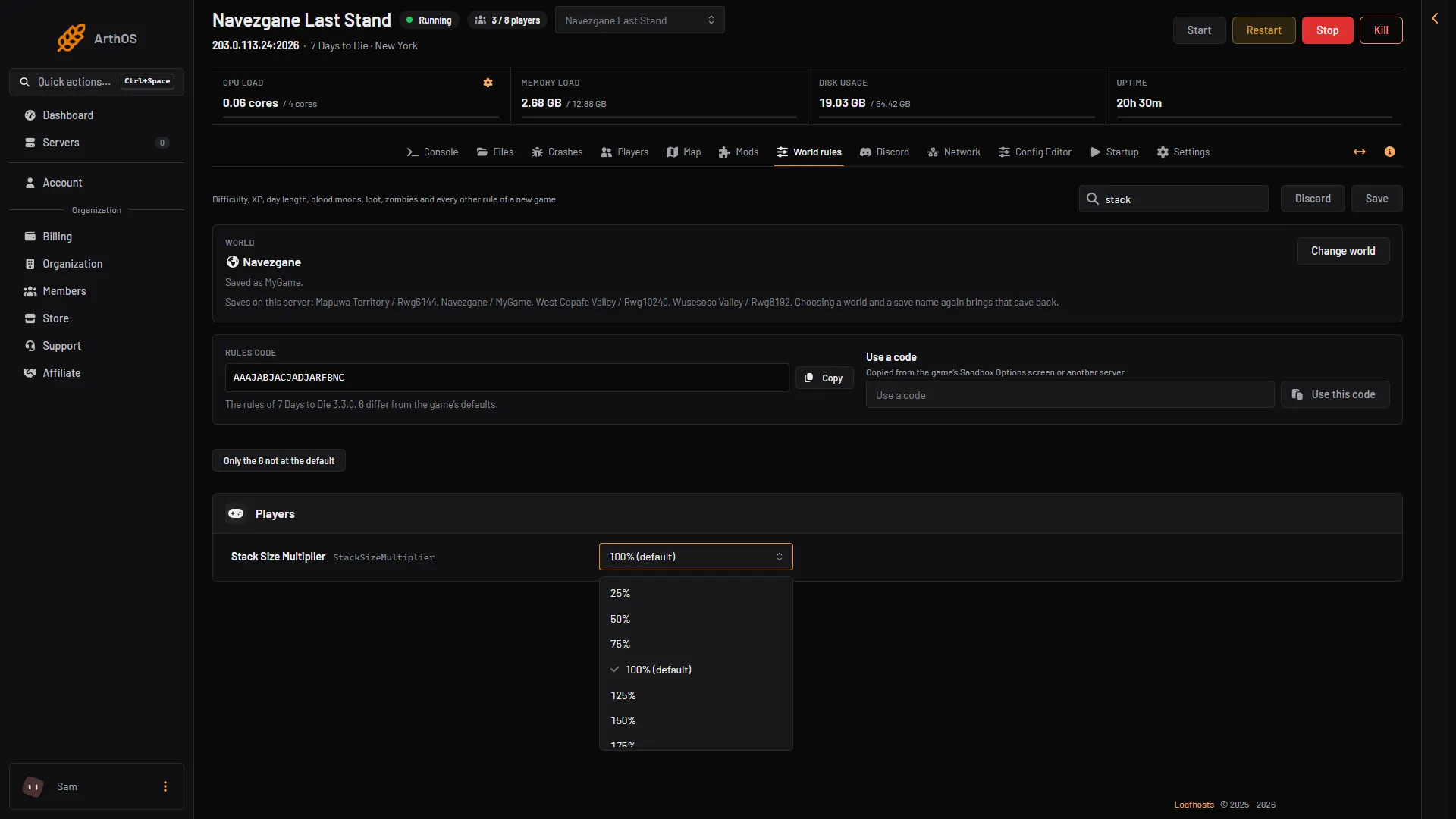Click the search magnifier in rules filter

click(1093, 199)
